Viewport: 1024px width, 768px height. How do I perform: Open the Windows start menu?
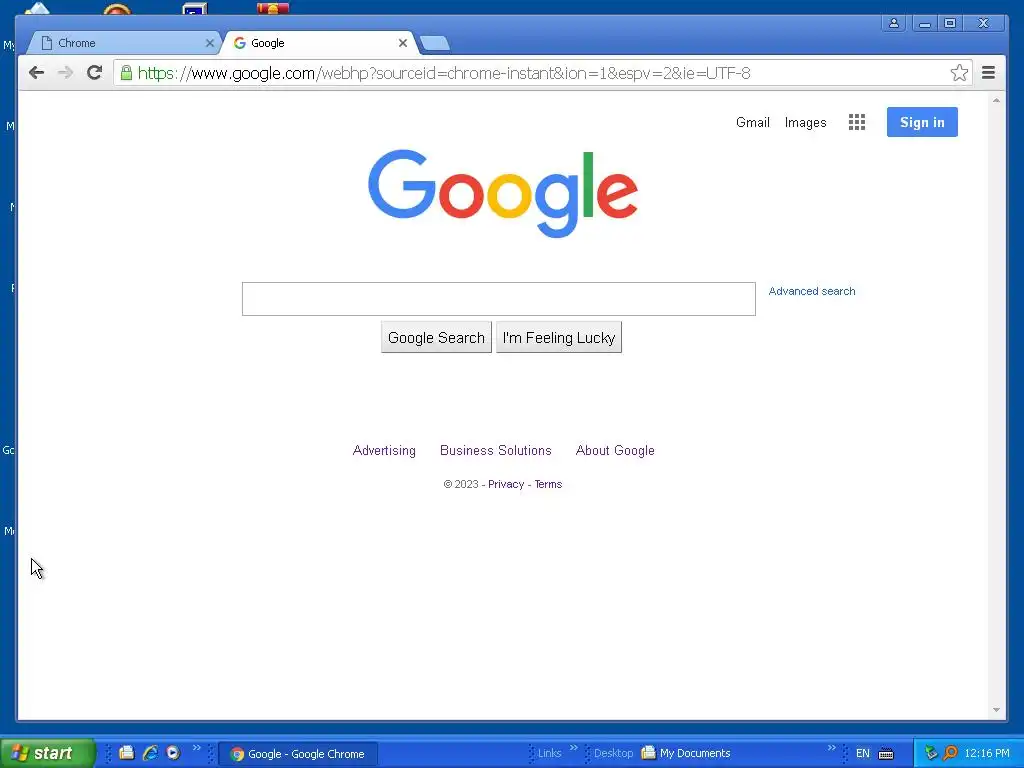coord(48,753)
